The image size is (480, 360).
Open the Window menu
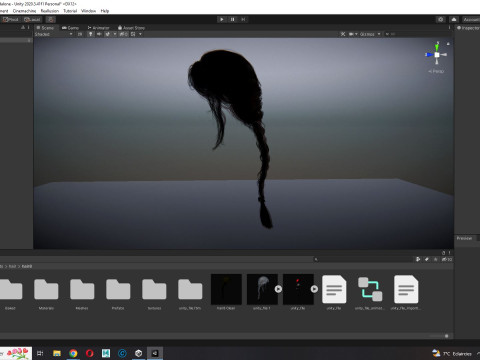[88, 11]
